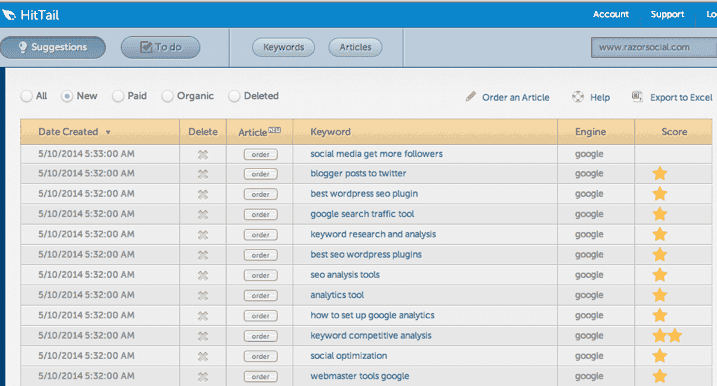Open the Account menu
The height and width of the screenshot is (386, 717).
(611, 14)
